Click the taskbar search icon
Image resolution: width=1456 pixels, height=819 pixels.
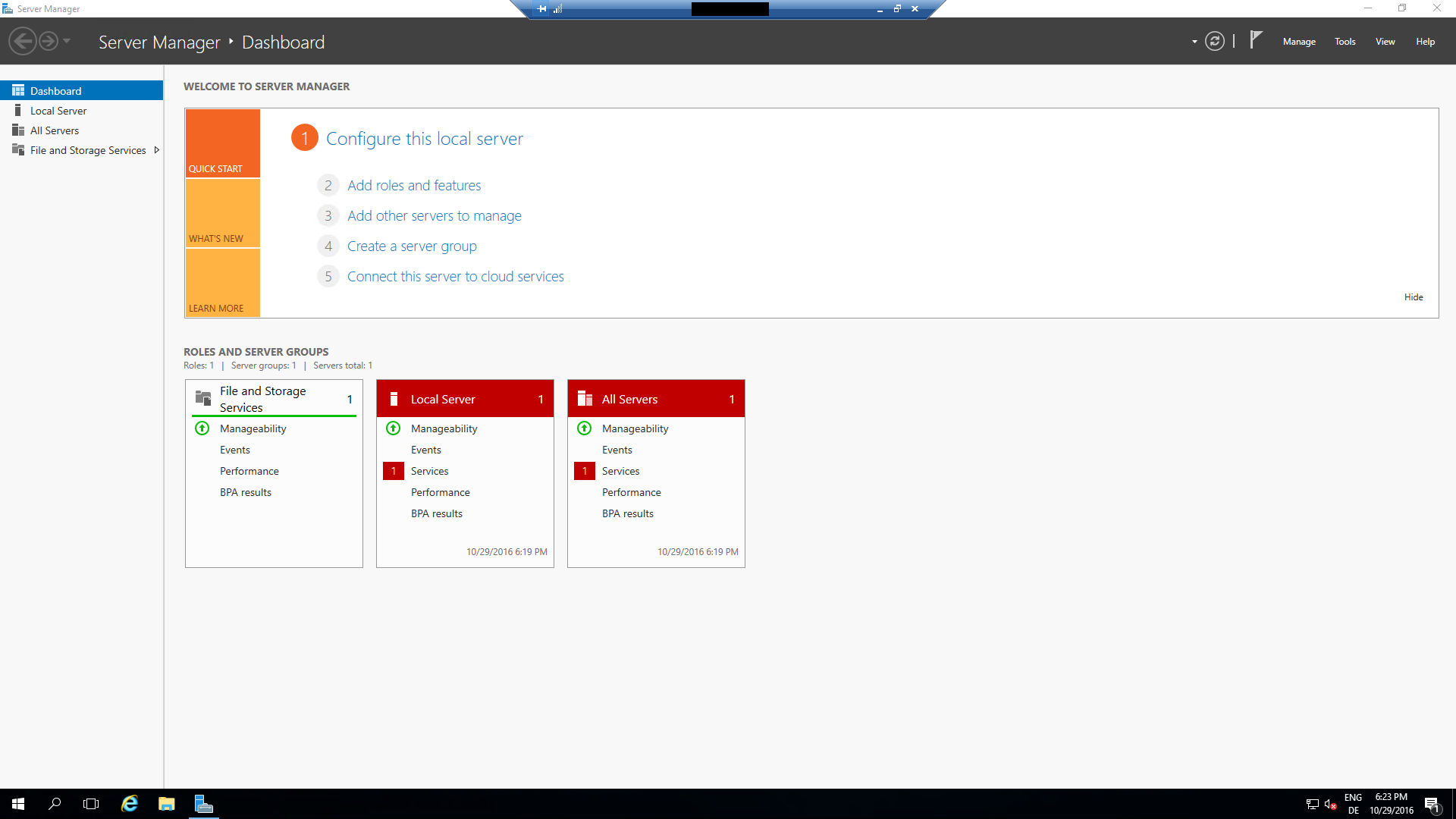[x=55, y=804]
